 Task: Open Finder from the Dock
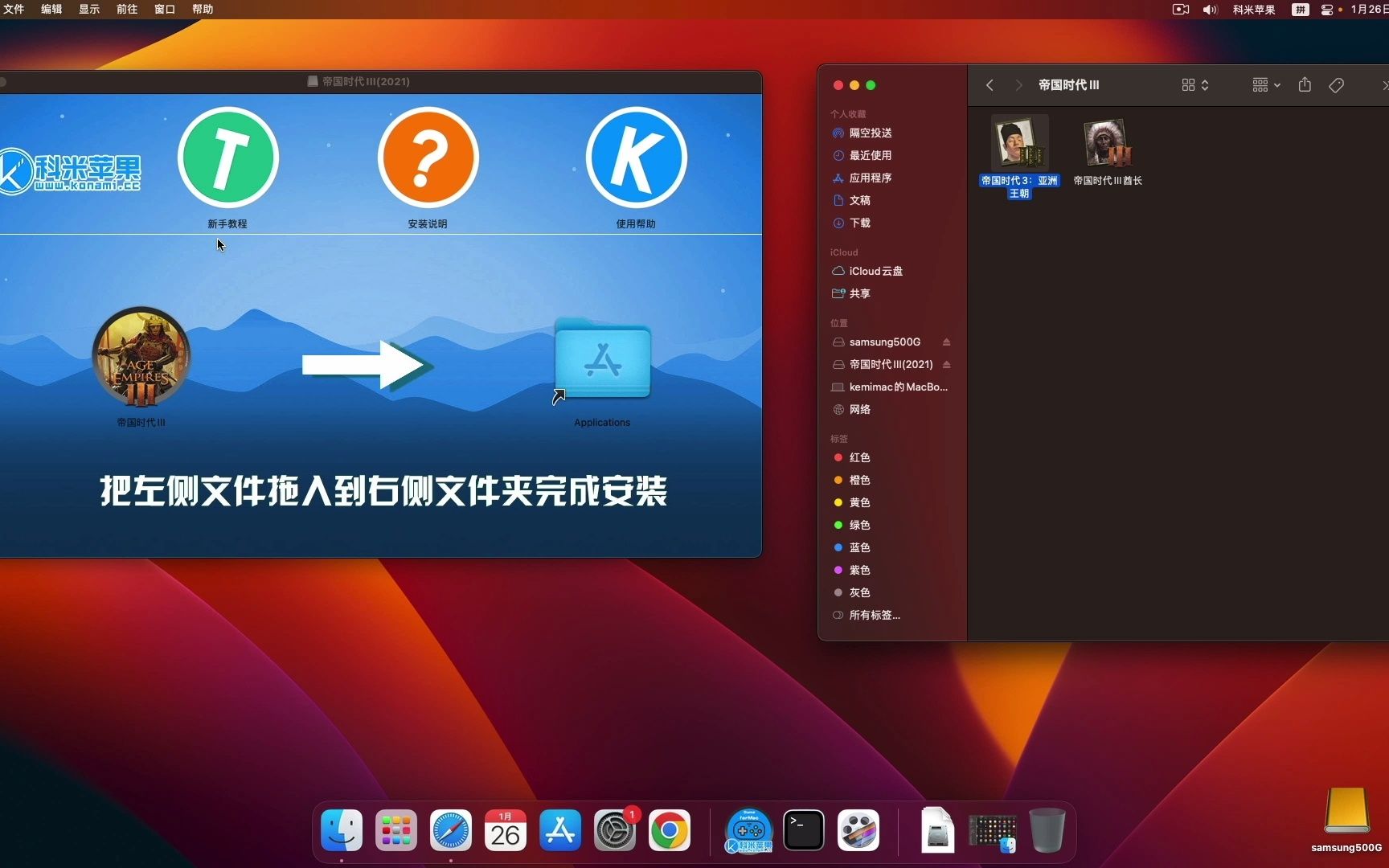(x=342, y=830)
